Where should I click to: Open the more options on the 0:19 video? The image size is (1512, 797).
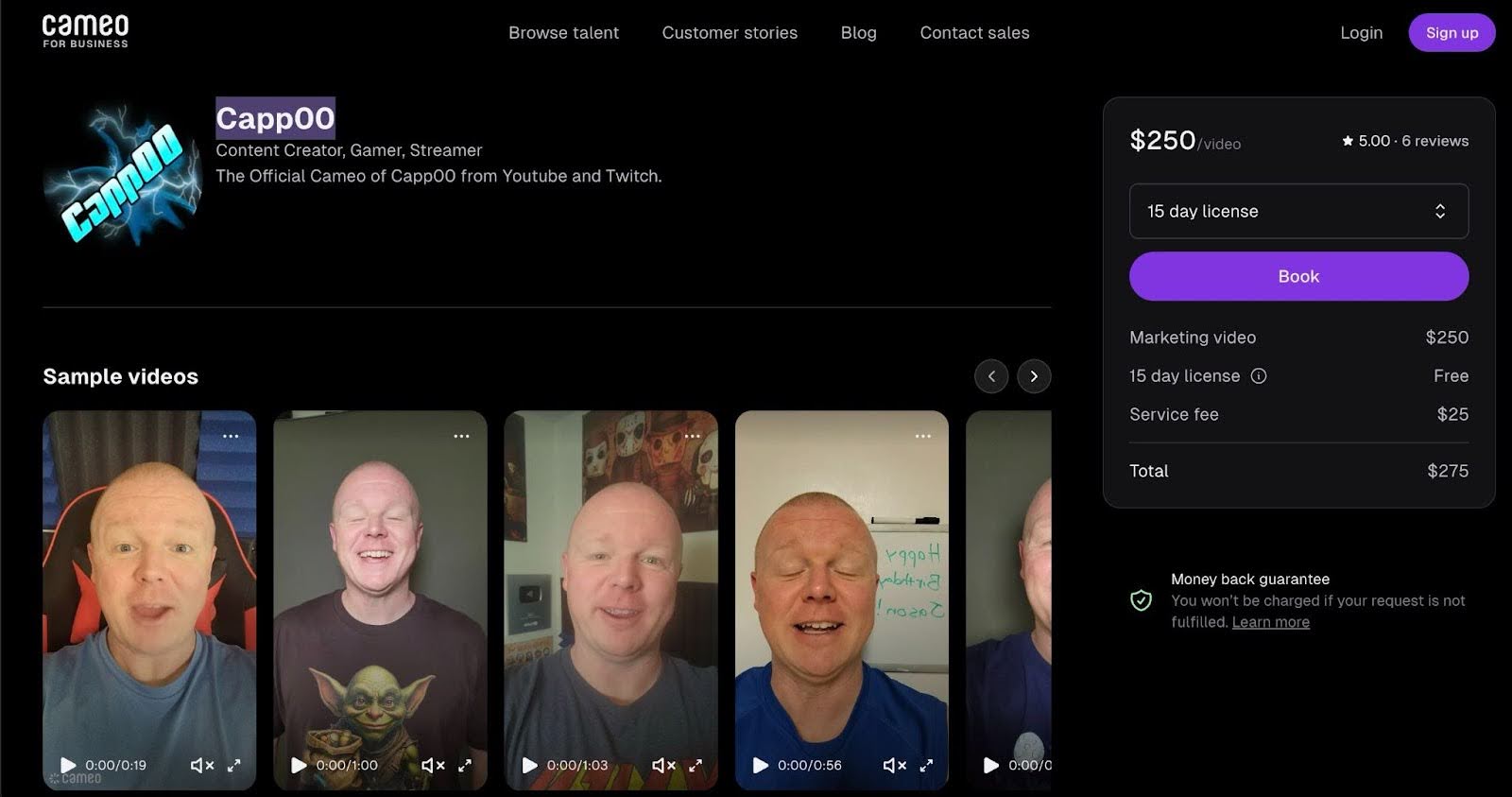tap(231, 436)
